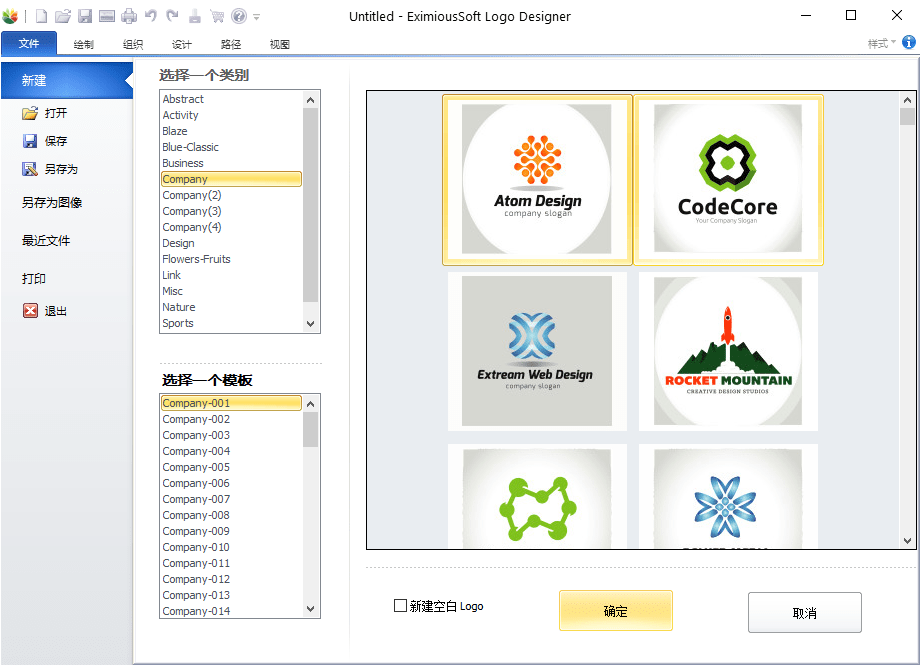Open the quick access toolbar customize arrow
Viewport: 921px width, 666px height.
click(257, 17)
